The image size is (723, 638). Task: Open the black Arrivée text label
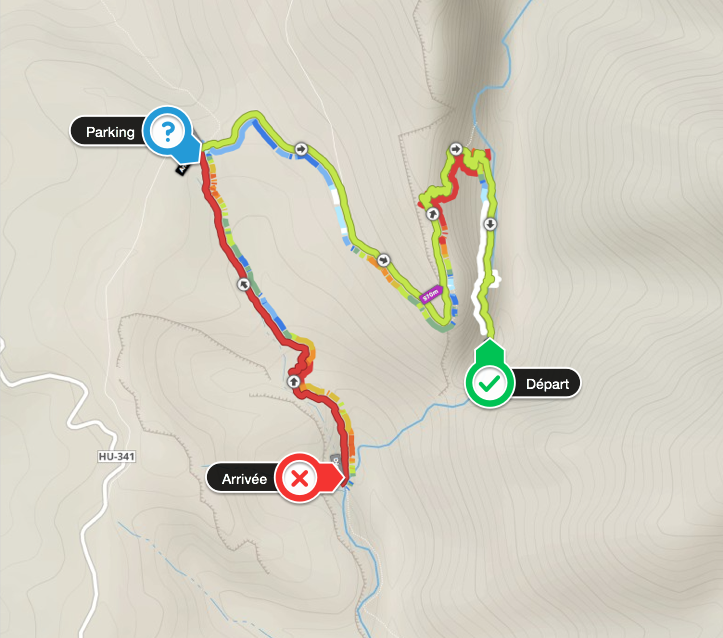click(243, 478)
